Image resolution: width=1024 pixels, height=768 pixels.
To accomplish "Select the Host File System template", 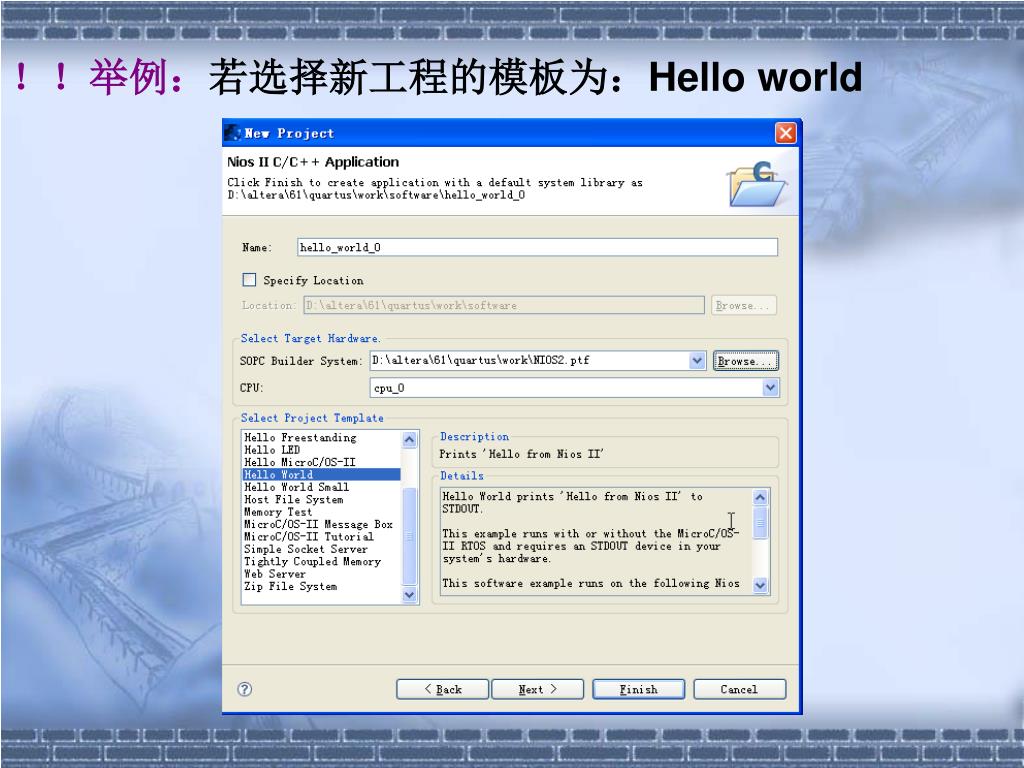I will tap(293, 500).
